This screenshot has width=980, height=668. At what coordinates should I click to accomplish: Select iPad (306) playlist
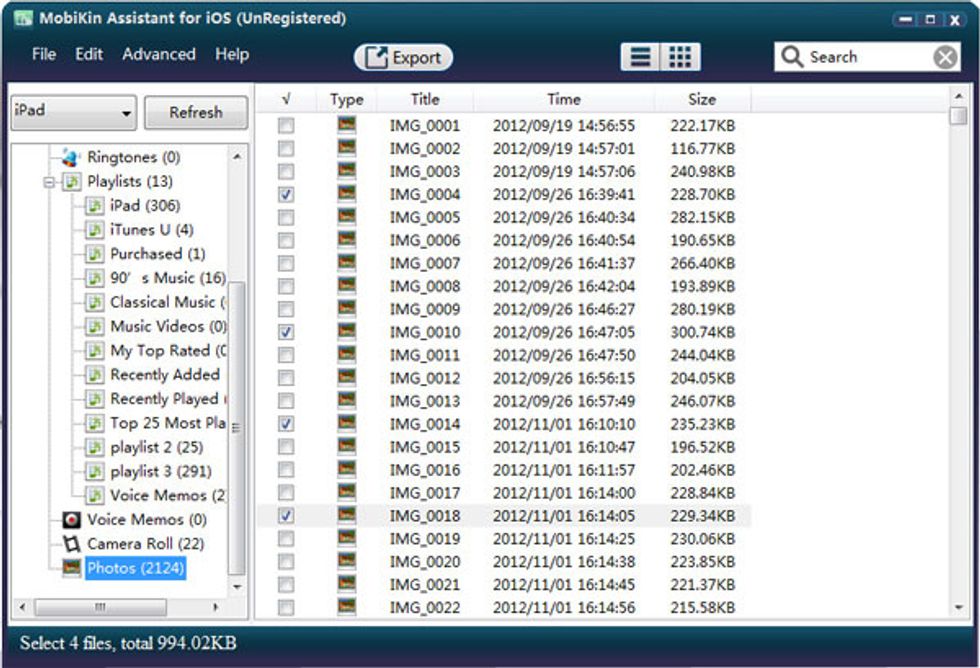145,206
